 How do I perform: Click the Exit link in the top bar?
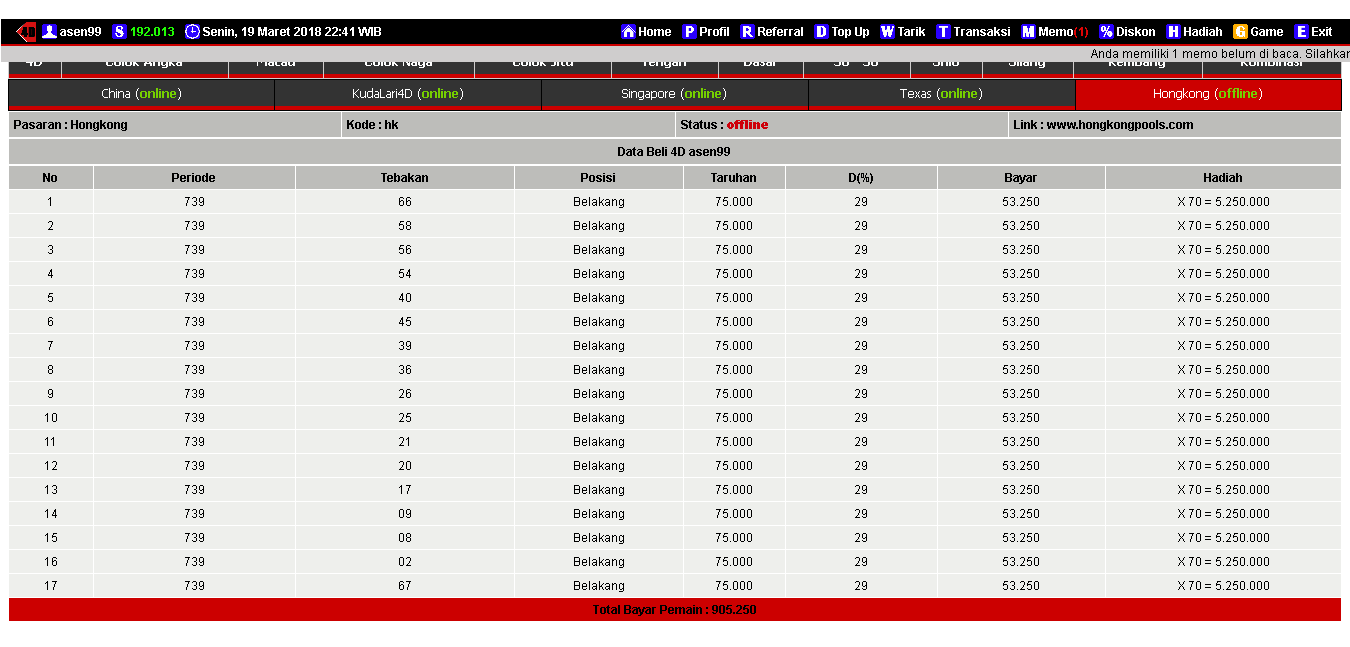pyautogui.click(x=1321, y=32)
